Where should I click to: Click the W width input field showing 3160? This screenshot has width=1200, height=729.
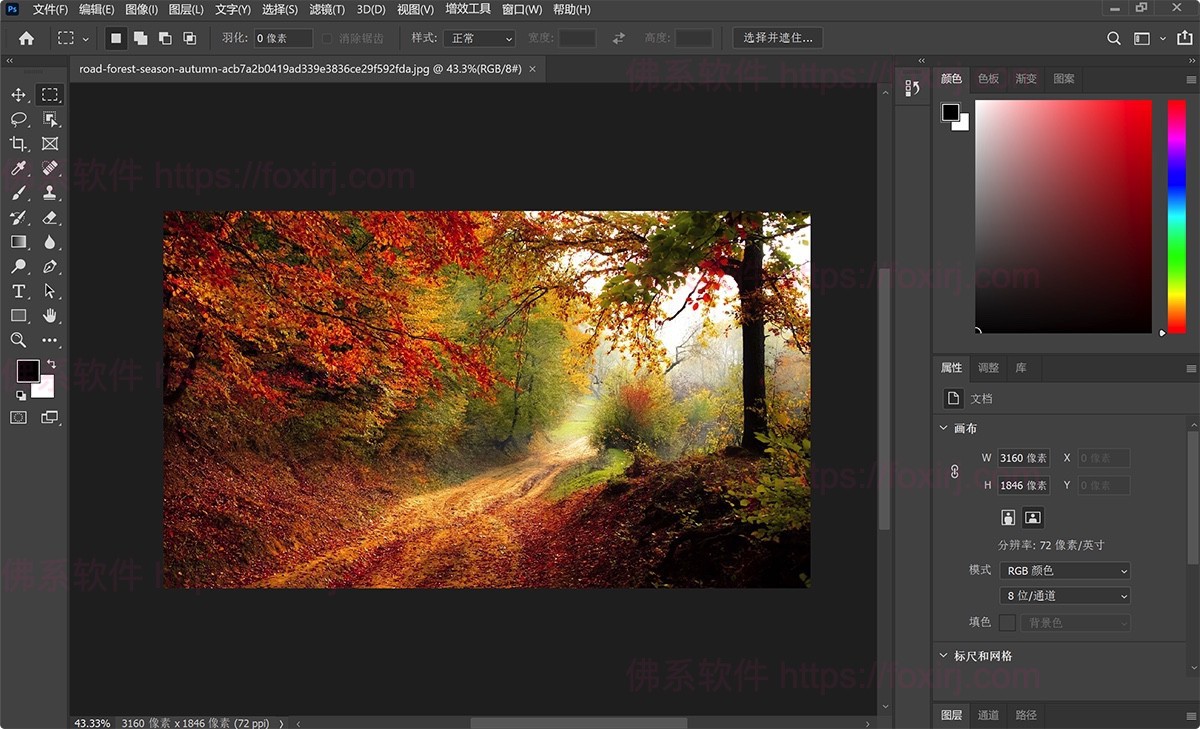[x=1023, y=458]
